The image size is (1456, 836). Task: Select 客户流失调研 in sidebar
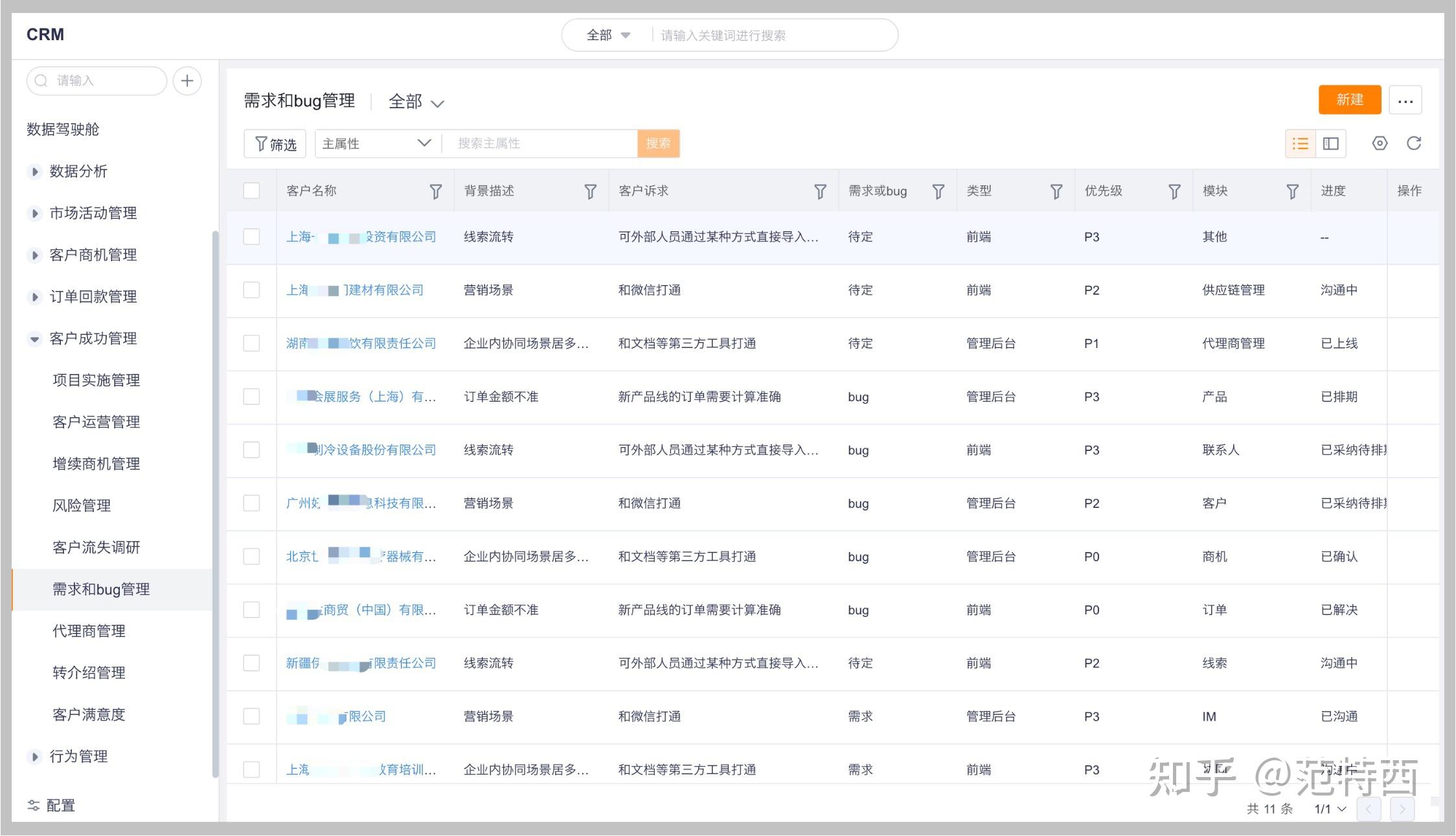coord(96,547)
